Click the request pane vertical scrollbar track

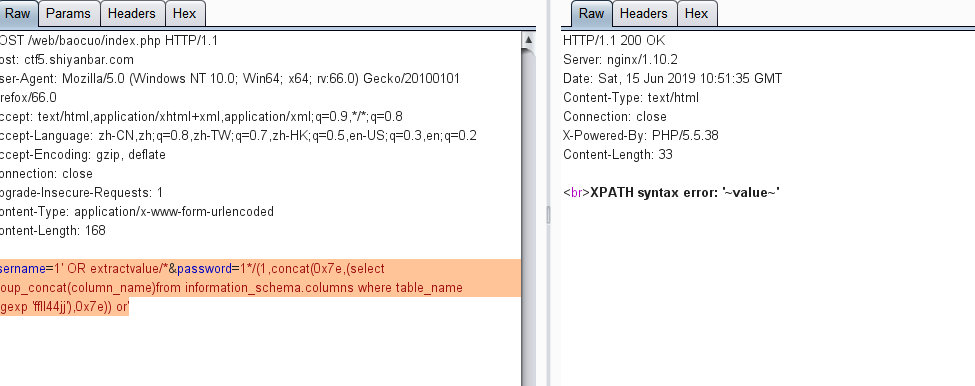pyautogui.click(x=529, y=218)
